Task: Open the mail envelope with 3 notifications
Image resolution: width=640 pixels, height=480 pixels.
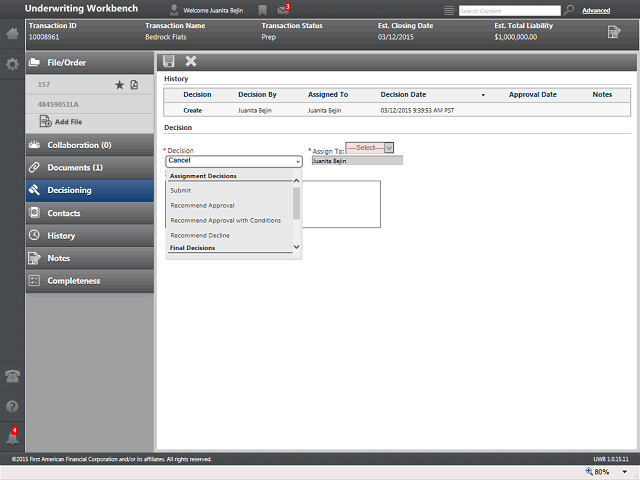Action: pos(283,10)
